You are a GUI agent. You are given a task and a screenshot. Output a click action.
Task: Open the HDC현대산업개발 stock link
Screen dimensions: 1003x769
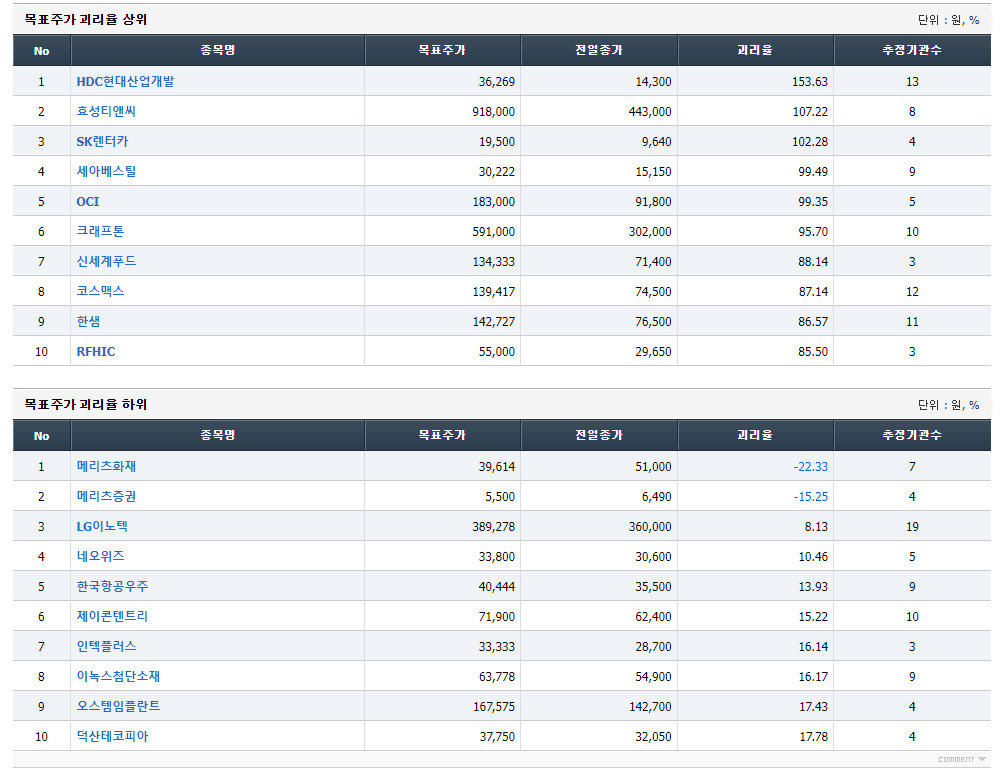[125, 81]
